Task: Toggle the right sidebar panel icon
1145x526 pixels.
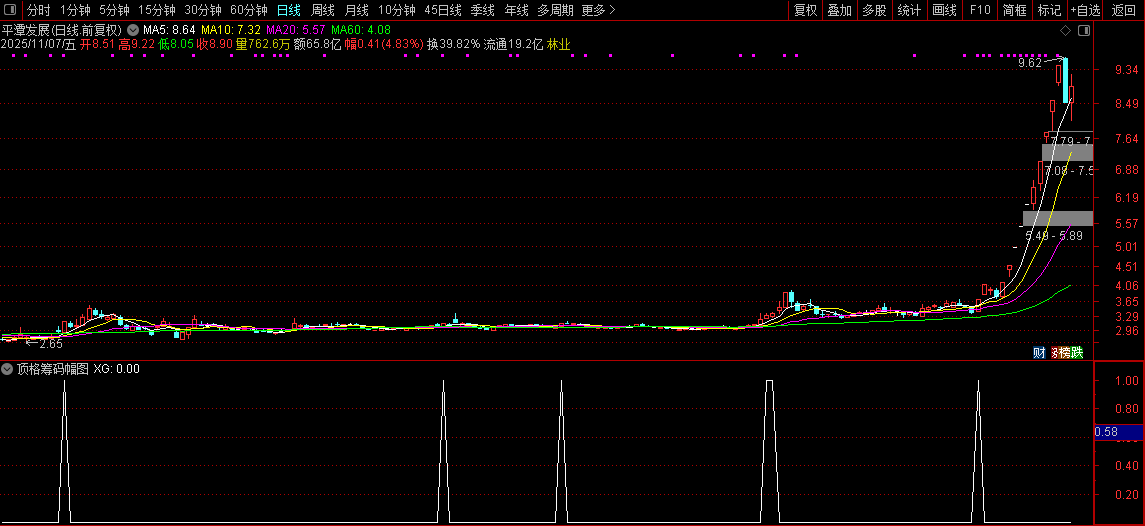Action: click(1084, 31)
